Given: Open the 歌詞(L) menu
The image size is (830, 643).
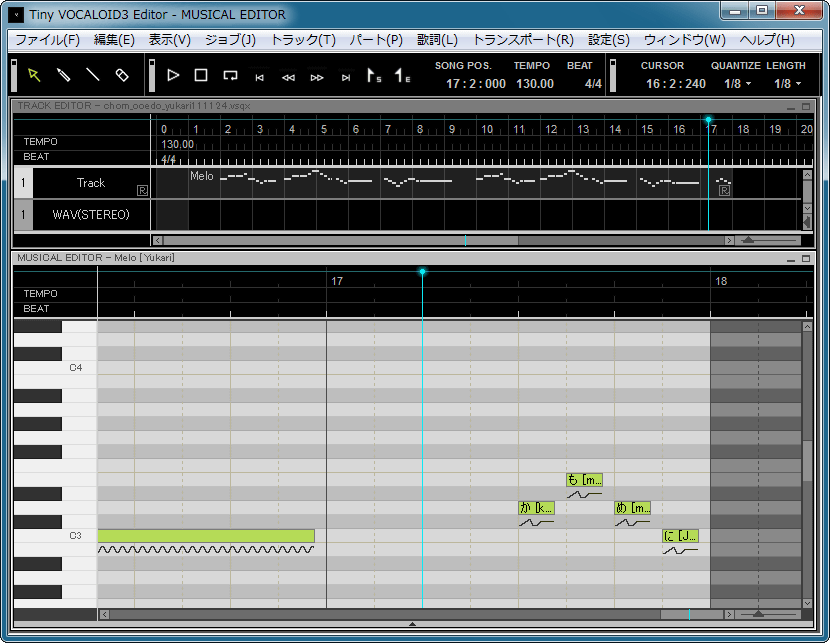Looking at the screenshot, I should pos(437,40).
